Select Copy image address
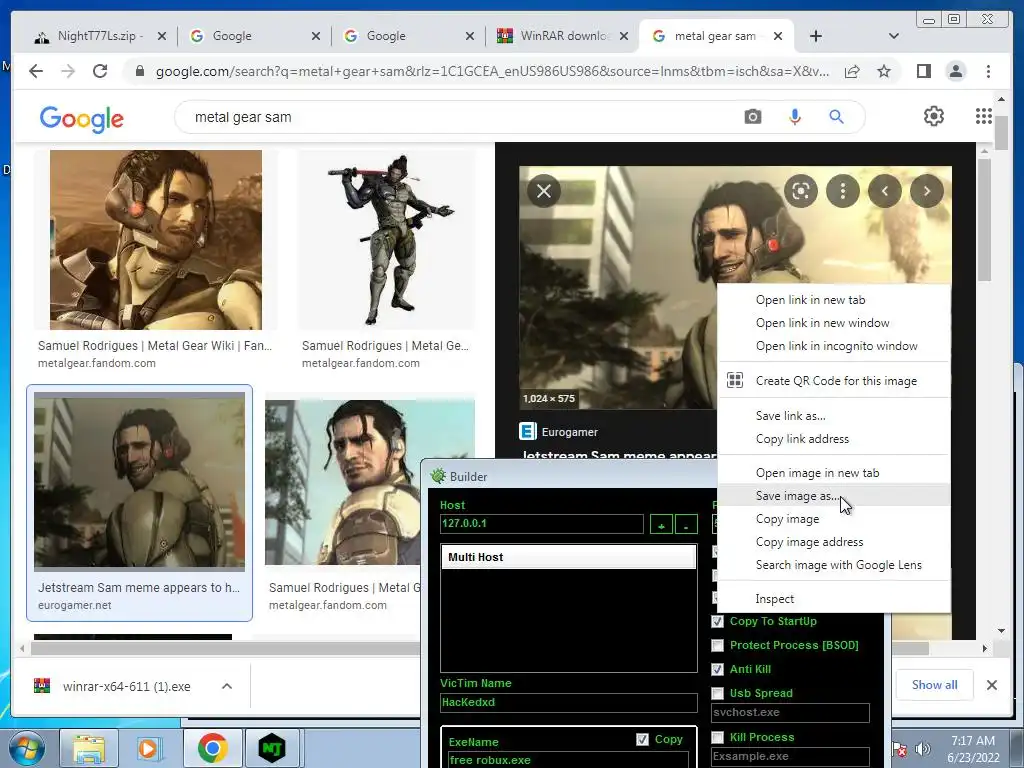Viewport: 1024px width, 768px height. point(809,542)
